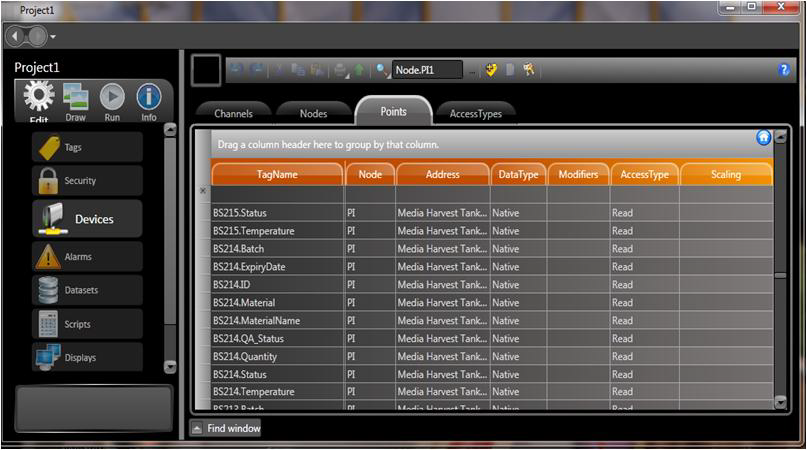Open the Info section
This screenshot has height=450, width=807.
tap(149, 100)
